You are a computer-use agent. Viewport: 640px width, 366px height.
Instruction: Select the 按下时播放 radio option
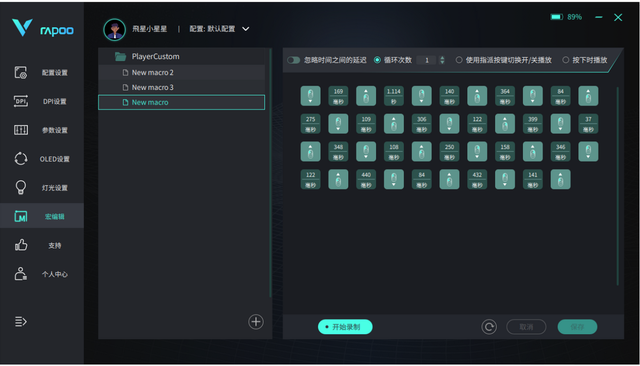[x=566, y=60]
